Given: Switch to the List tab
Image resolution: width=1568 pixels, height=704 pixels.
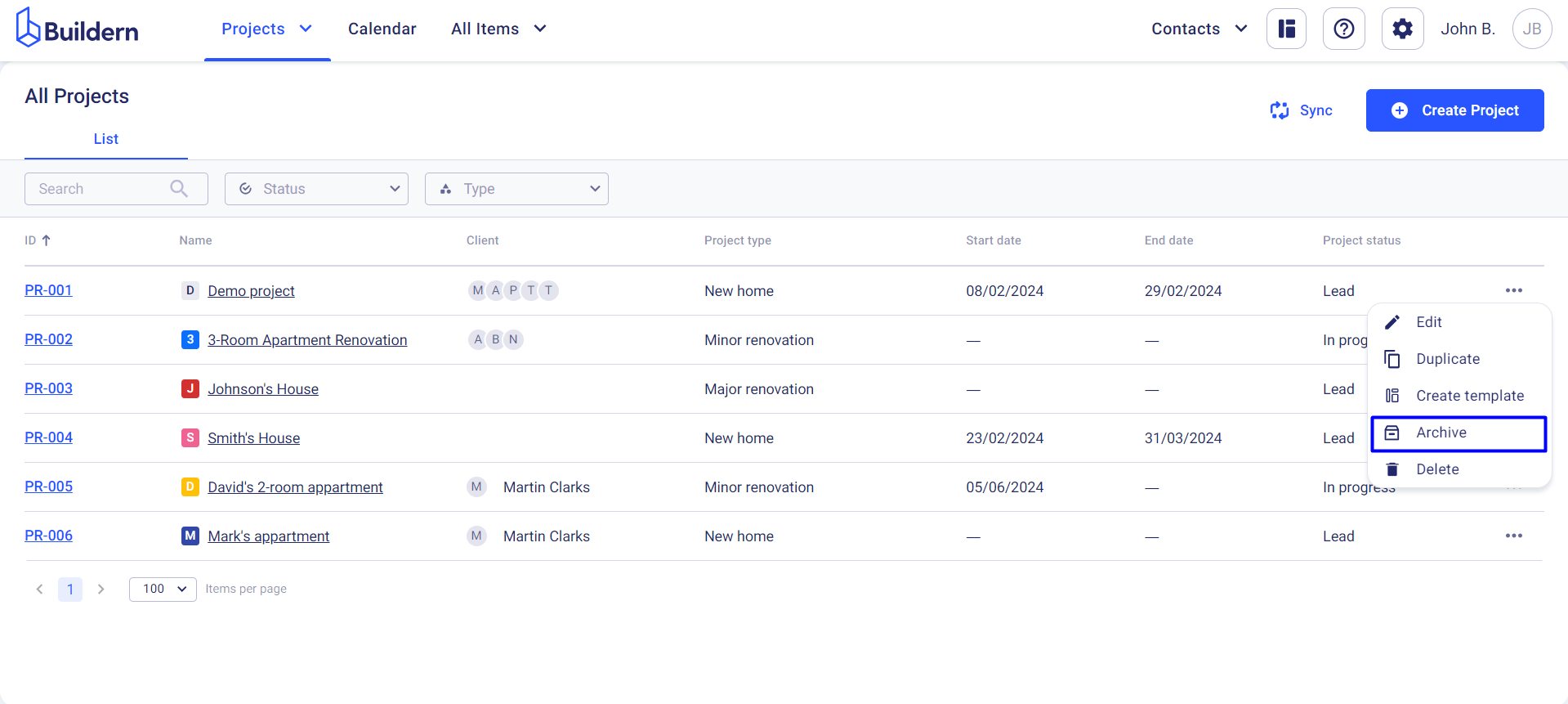Looking at the screenshot, I should [106, 139].
